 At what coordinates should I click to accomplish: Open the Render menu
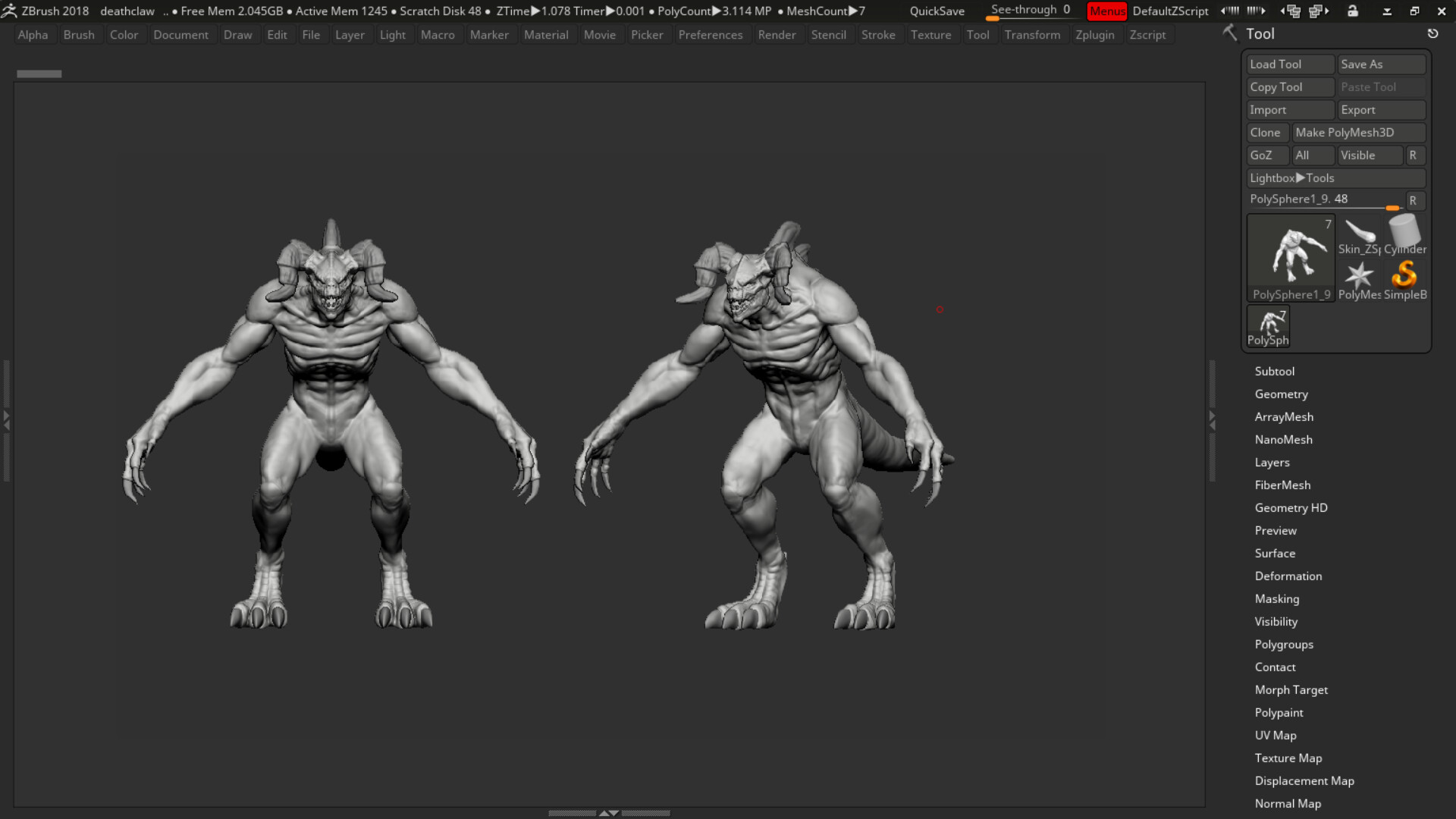pyautogui.click(x=777, y=35)
